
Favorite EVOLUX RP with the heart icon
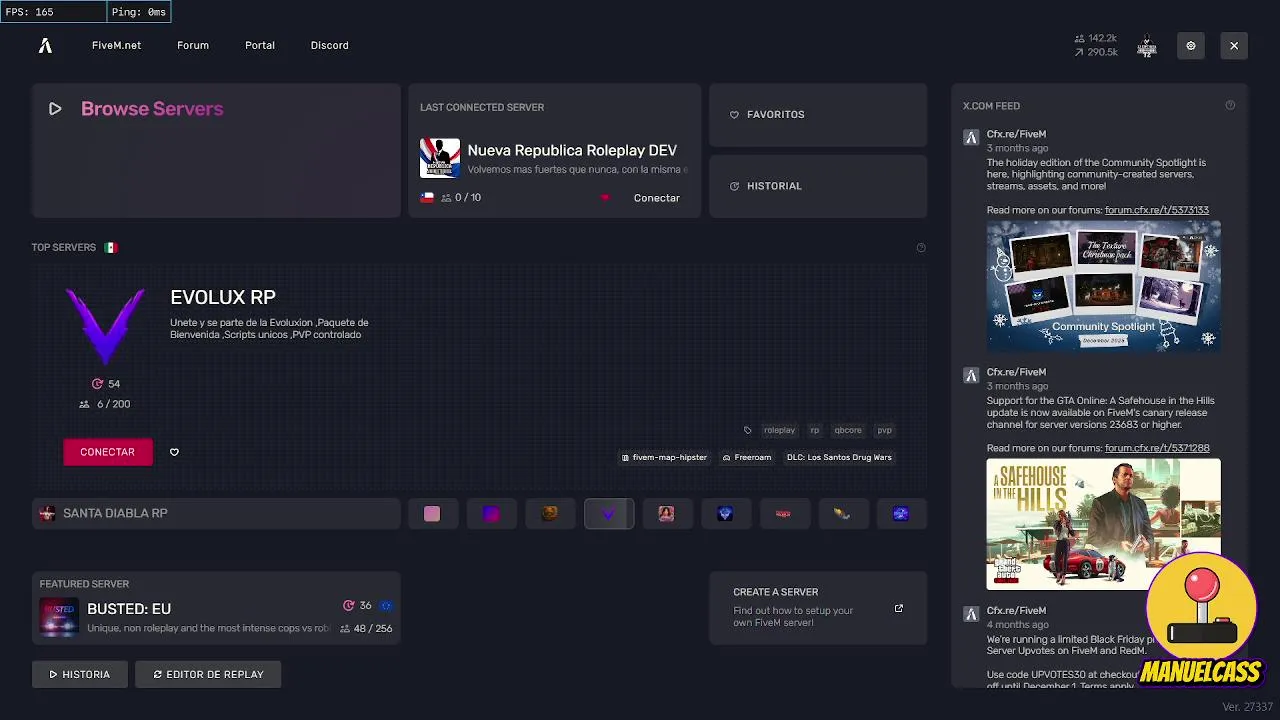click(x=174, y=452)
